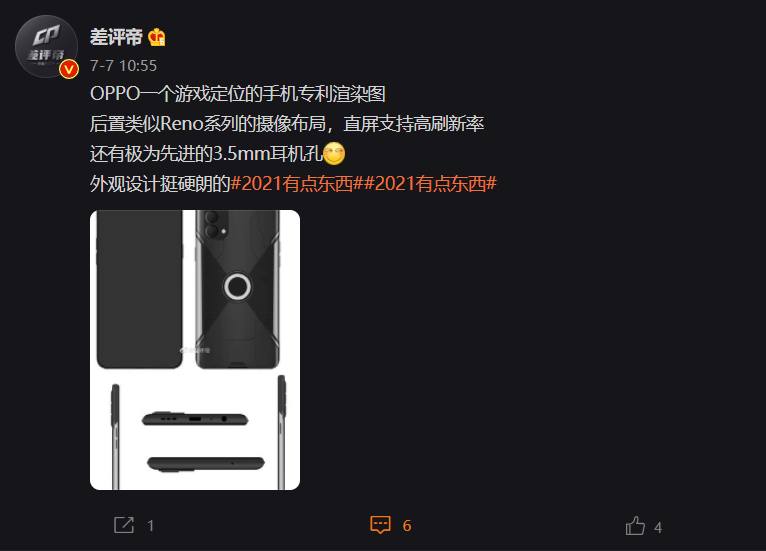Enlarge the attached phone patent render image

195,350
